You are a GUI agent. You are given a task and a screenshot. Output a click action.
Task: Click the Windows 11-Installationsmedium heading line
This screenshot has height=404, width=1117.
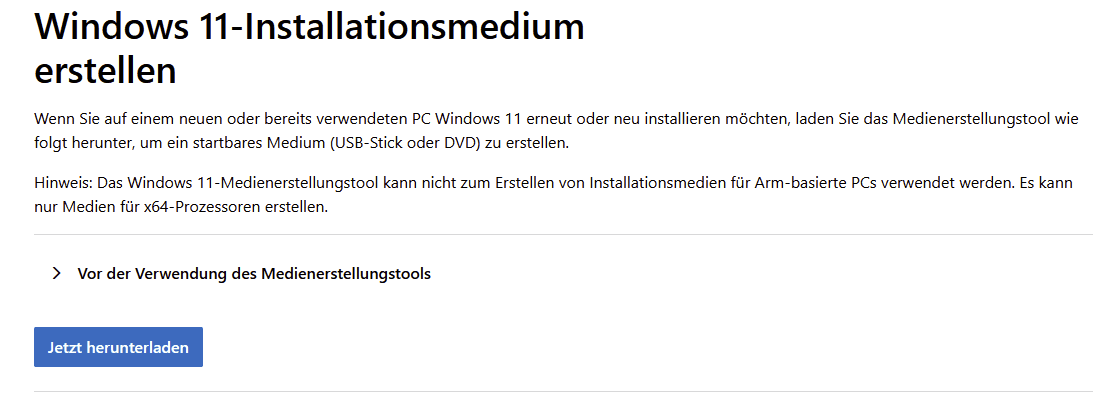pyautogui.click(x=309, y=27)
